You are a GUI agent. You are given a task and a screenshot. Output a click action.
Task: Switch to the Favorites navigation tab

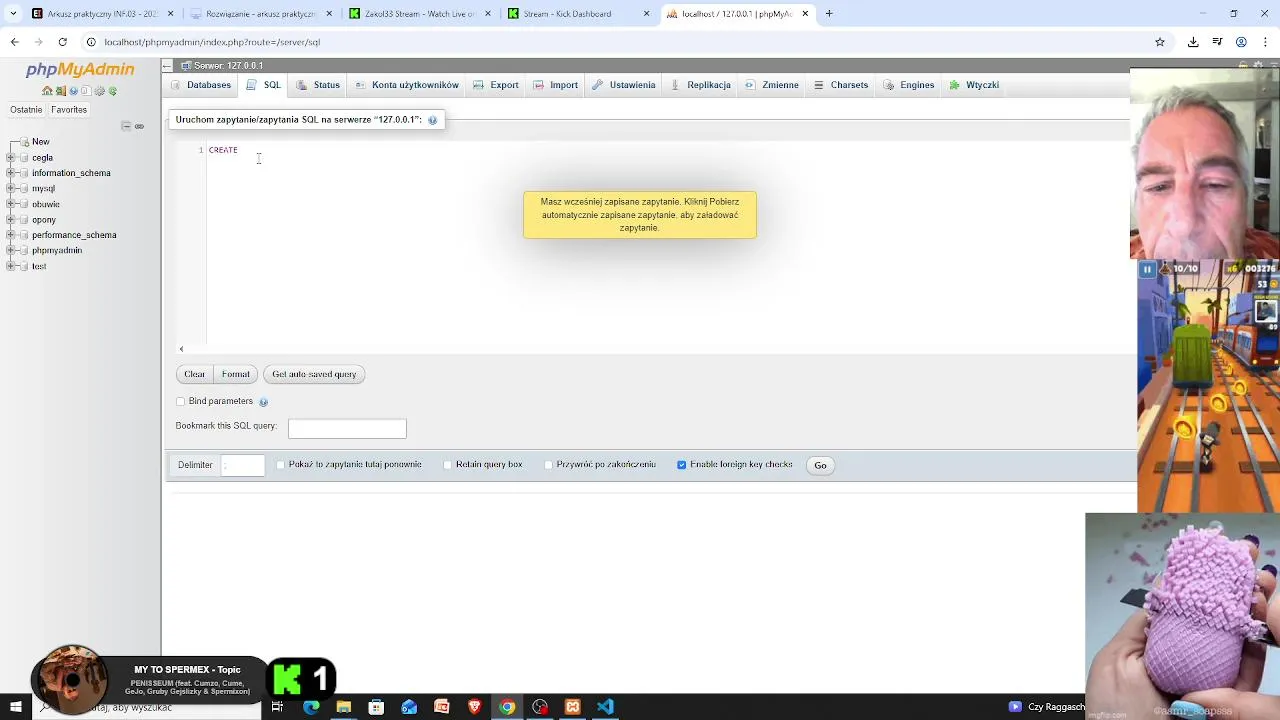tap(69, 110)
